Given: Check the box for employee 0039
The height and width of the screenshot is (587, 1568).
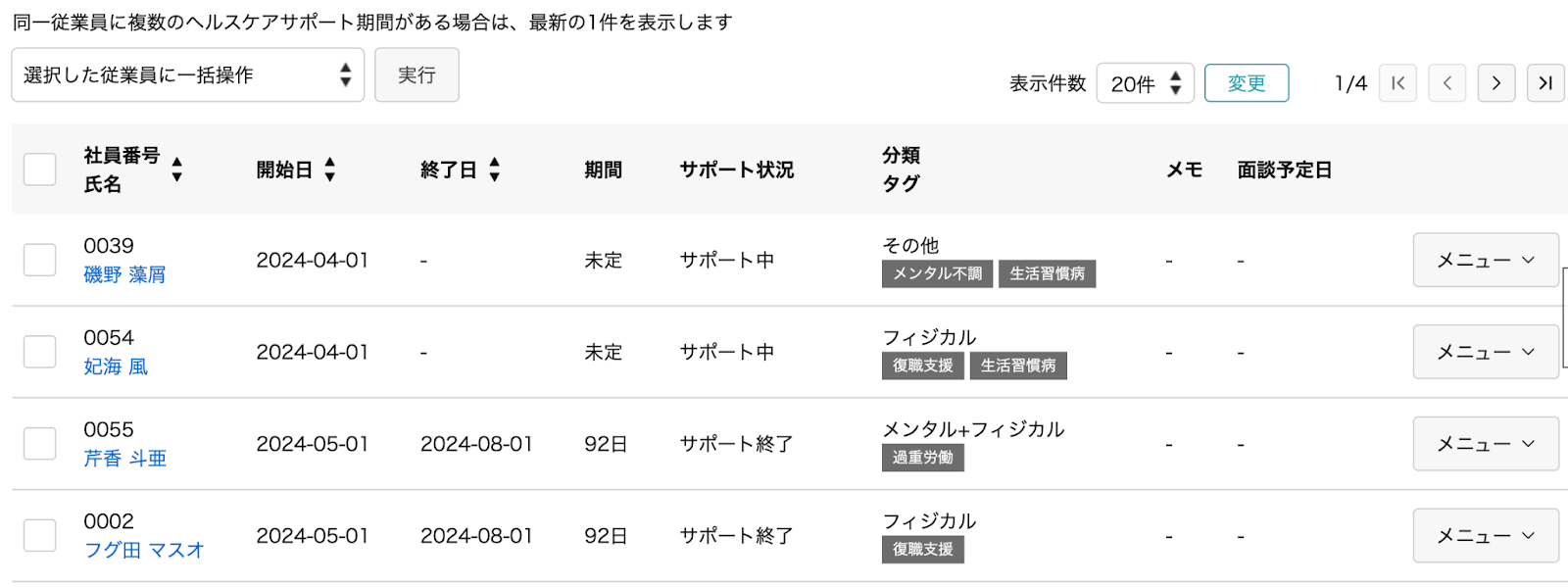Looking at the screenshot, I should (x=40, y=260).
